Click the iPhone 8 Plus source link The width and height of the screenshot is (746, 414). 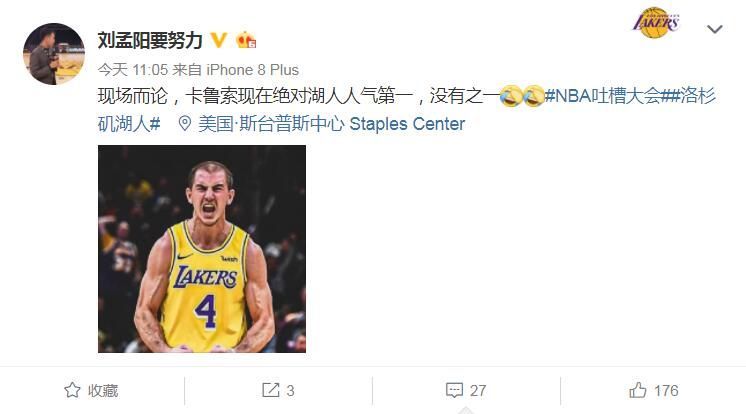[x=253, y=70]
